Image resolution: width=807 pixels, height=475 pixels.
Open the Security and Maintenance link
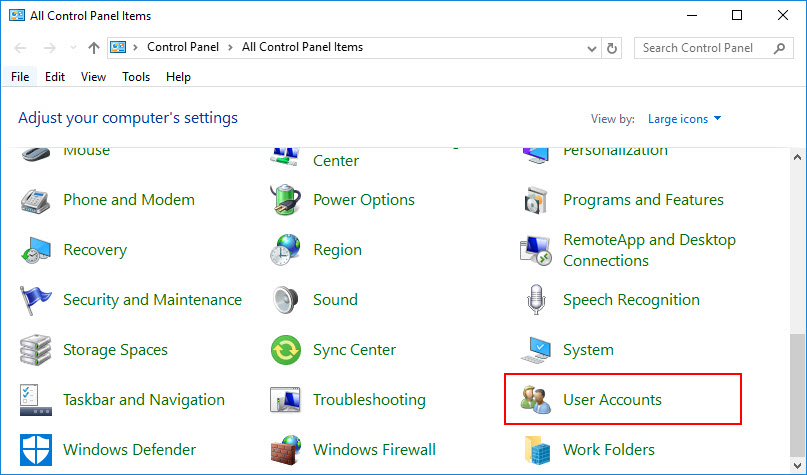coord(152,300)
